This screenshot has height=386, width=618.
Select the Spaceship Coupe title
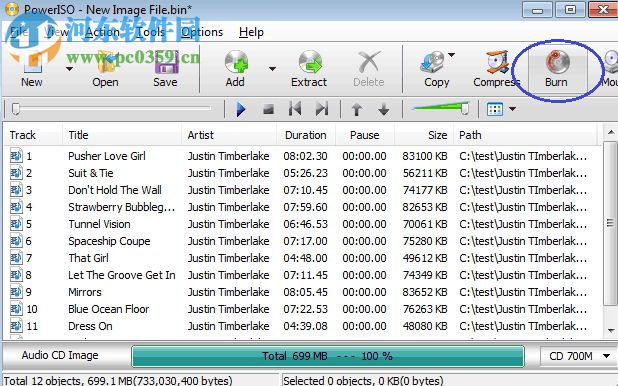(x=109, y=241)
